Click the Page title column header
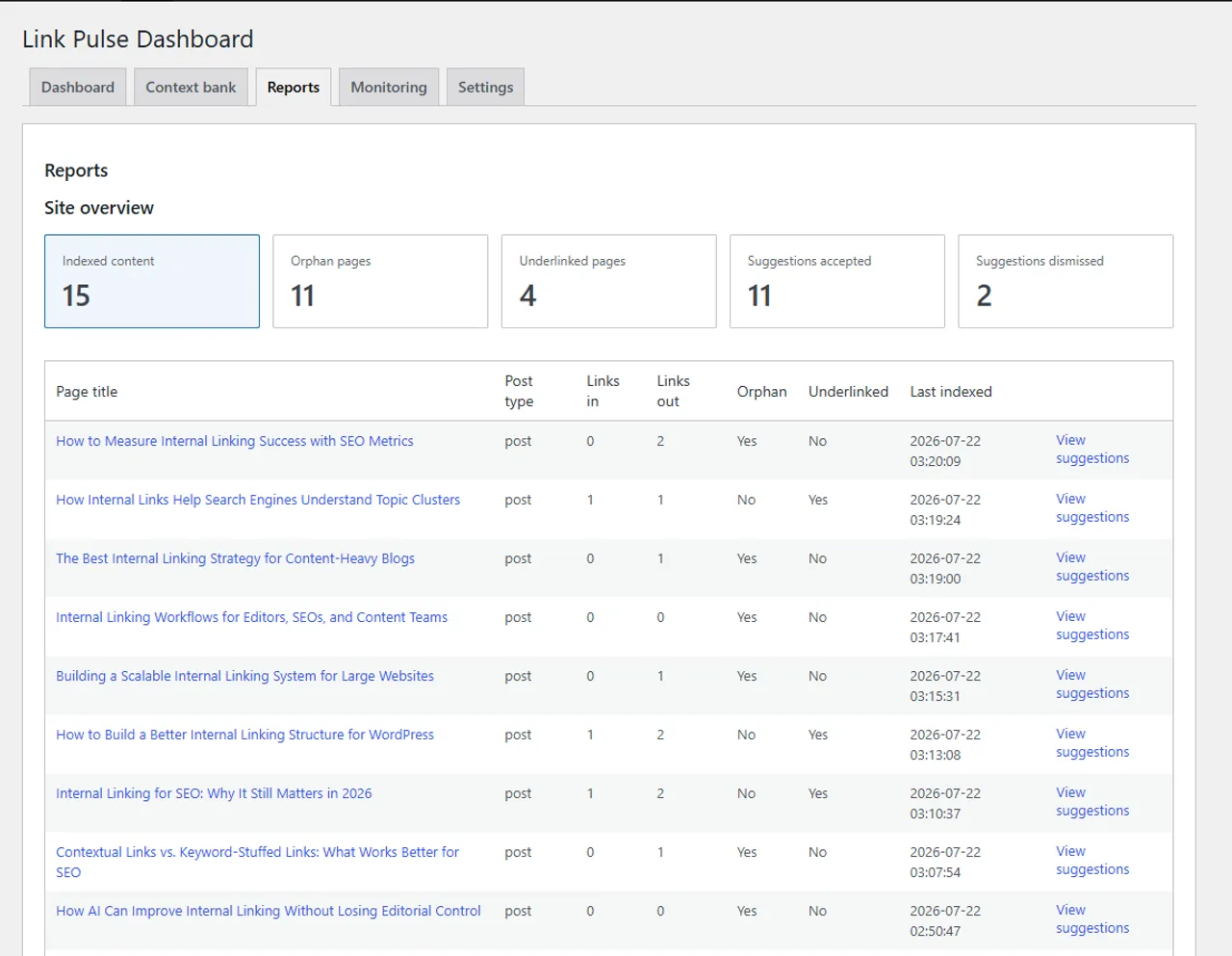Image resolution: width=1232 pixels, height=956 pixels. 87,392
